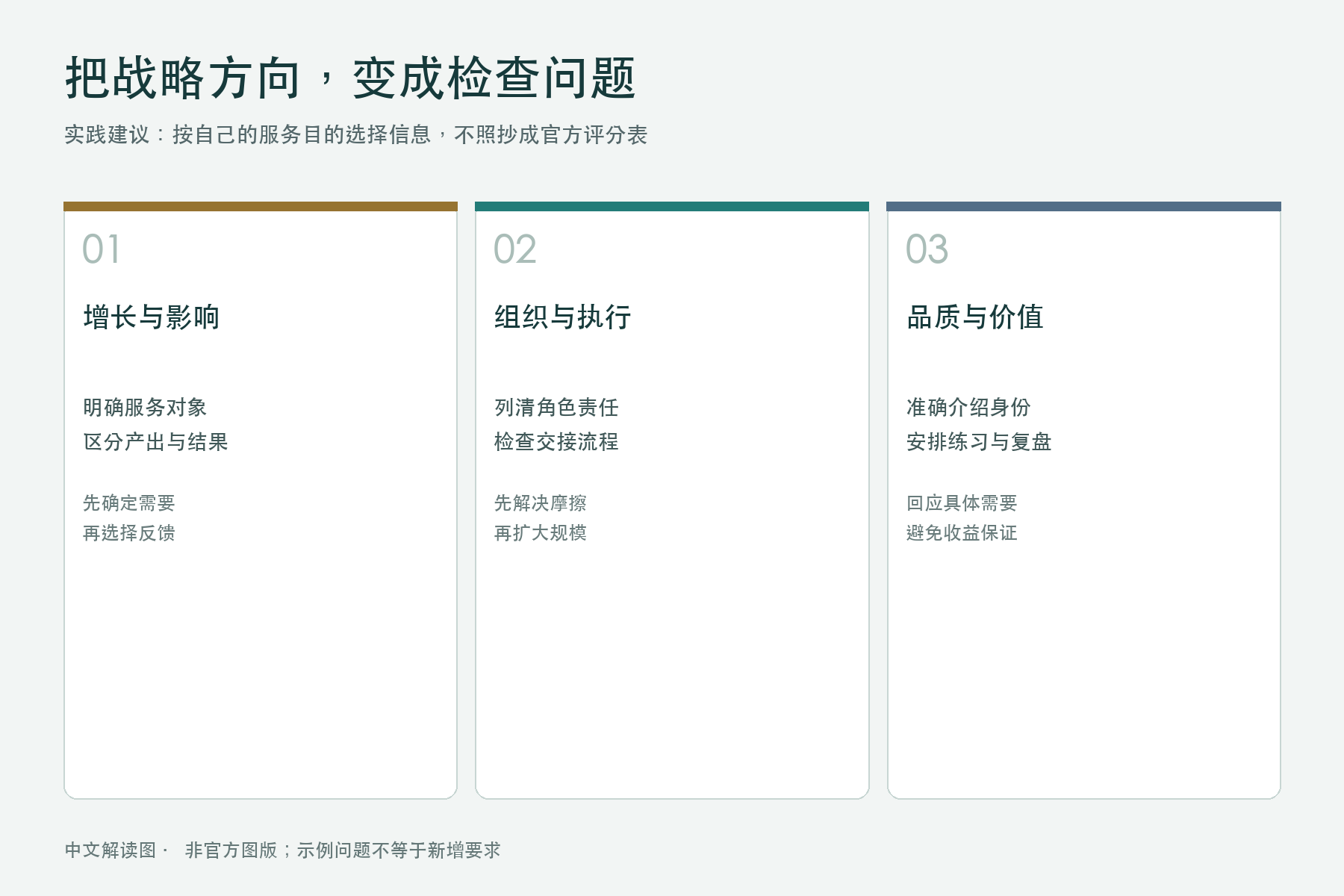Click the line 列清角色责任
This screenshot has width=1344, height=896.
click(556, 408)
